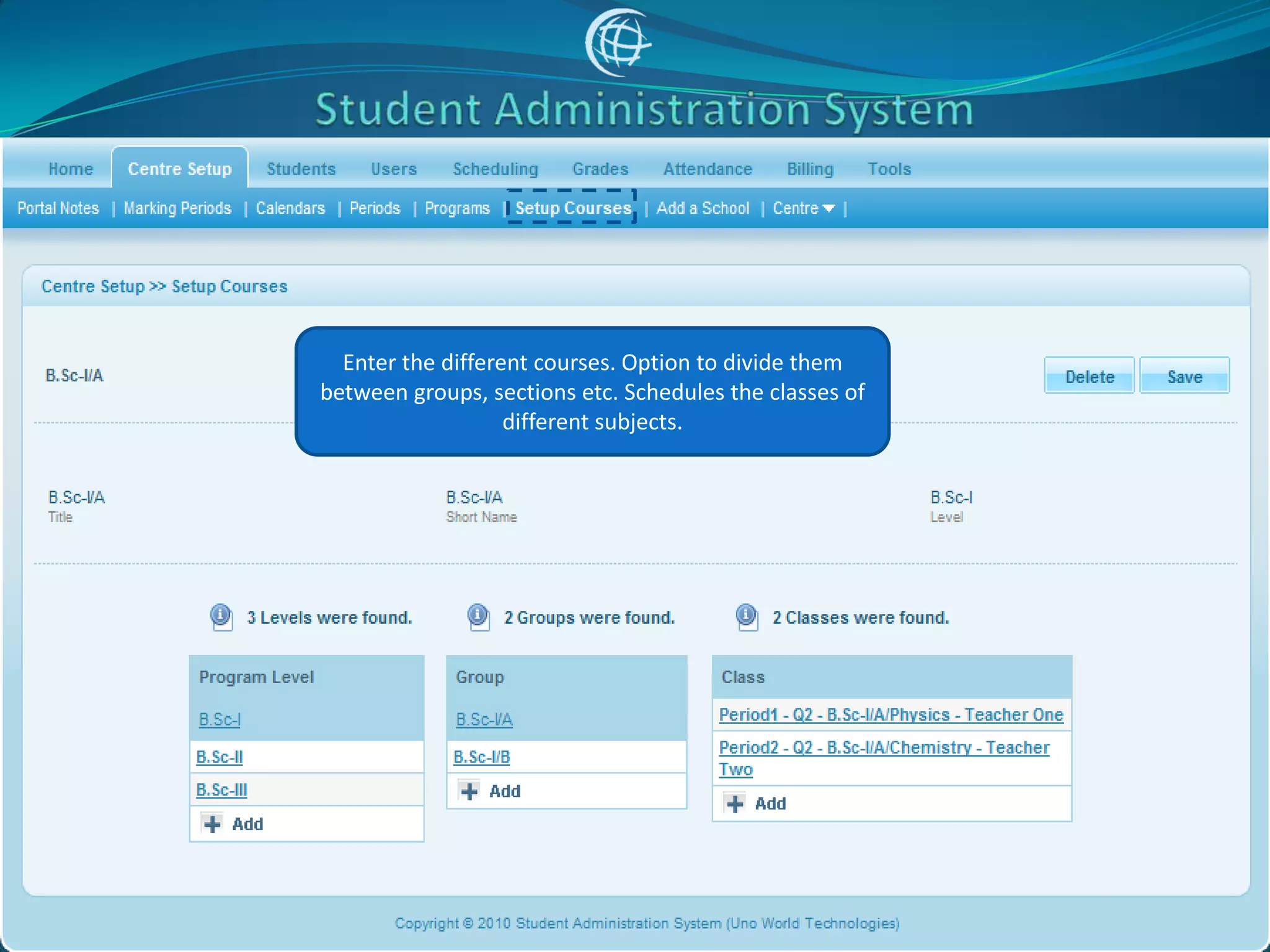This screenshot has width=1270, height=952.
Task: Click the Delete button
Action: click(x=1090, y=376)
